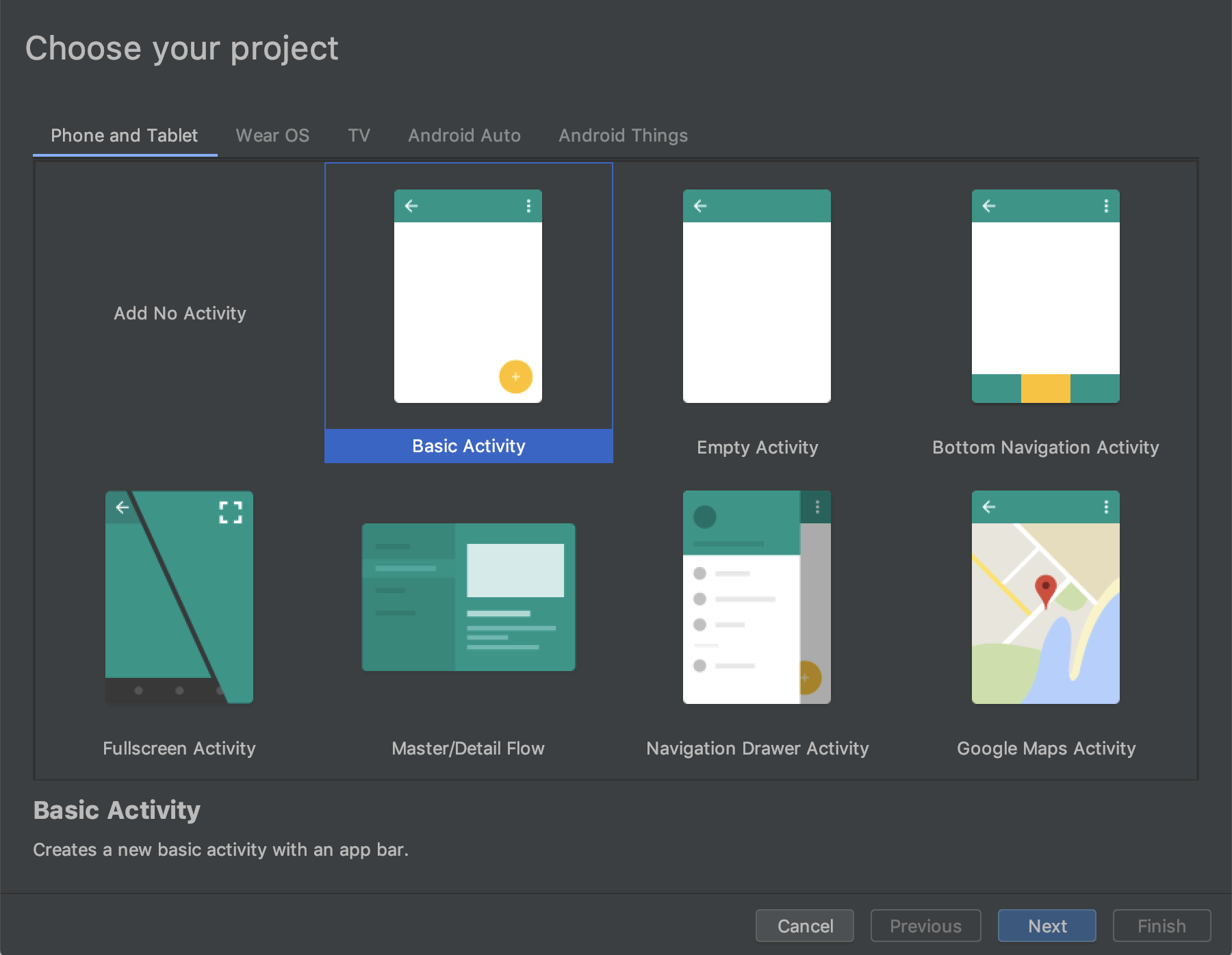1232x955 pixels.
Task: Click the Finish button
Action: [x=1162, y=926]
